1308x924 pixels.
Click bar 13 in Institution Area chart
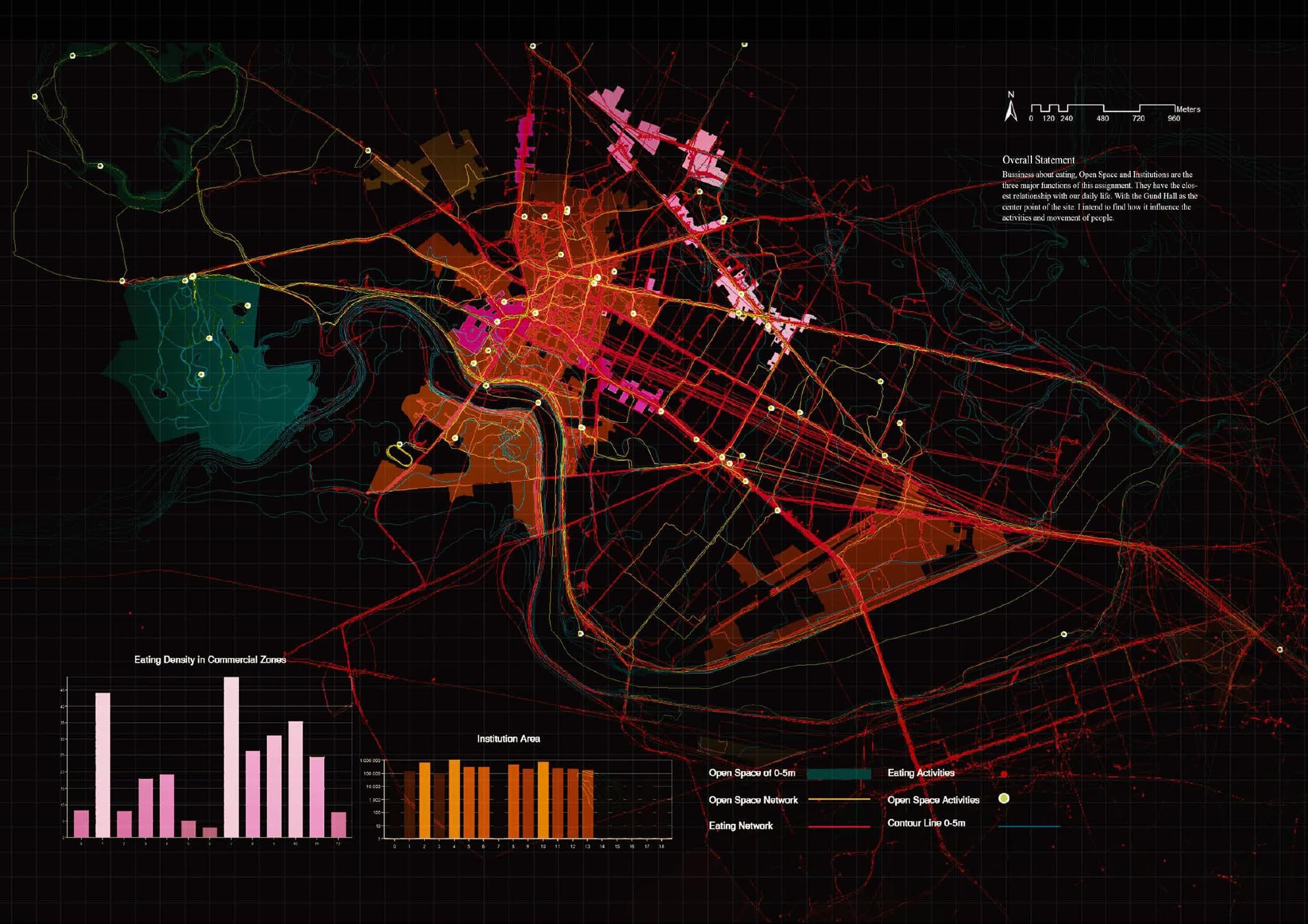(x=587, y=804)
